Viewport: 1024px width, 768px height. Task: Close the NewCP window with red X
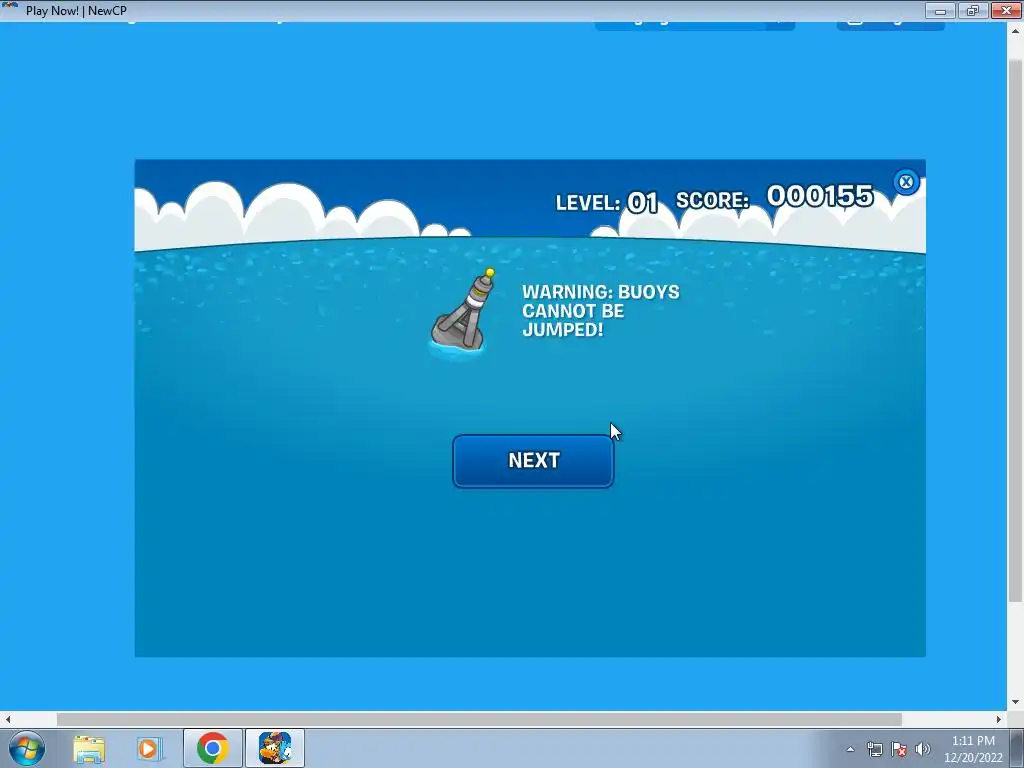[x=1006, y=10]
